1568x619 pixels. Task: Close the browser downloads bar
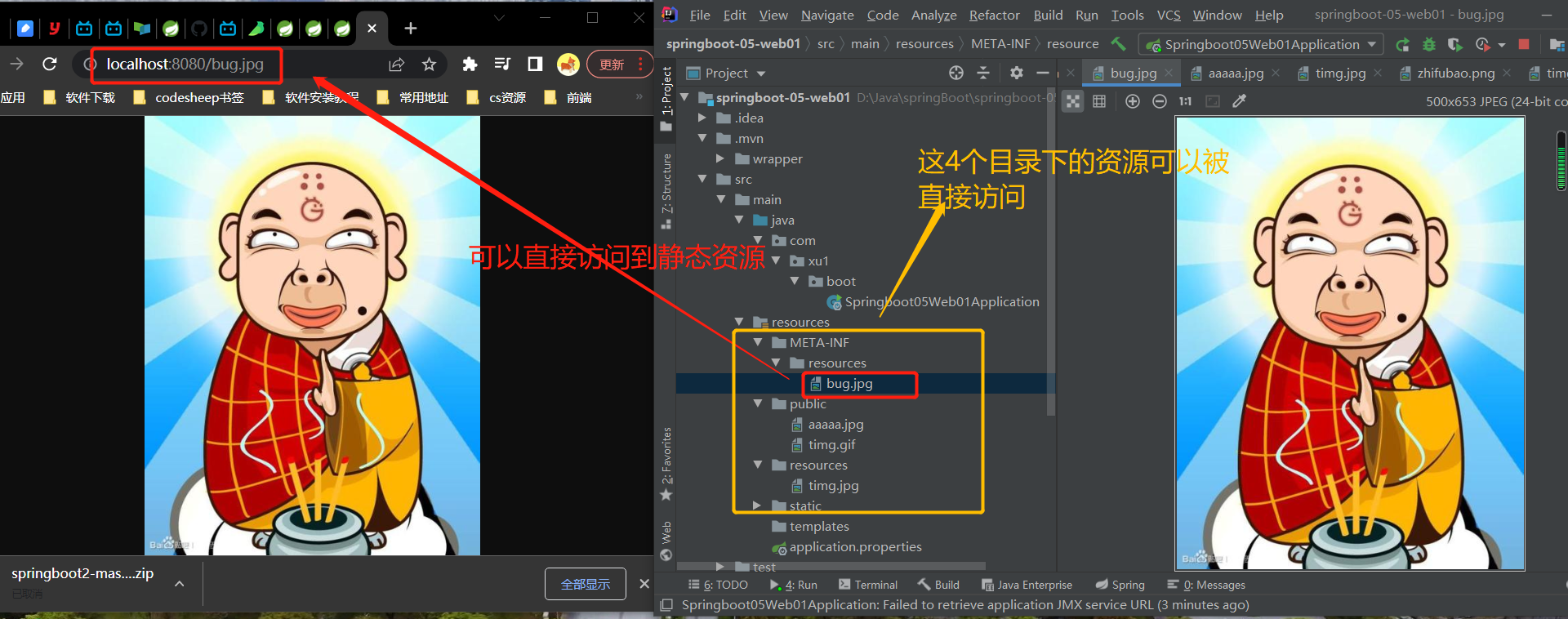644,584
